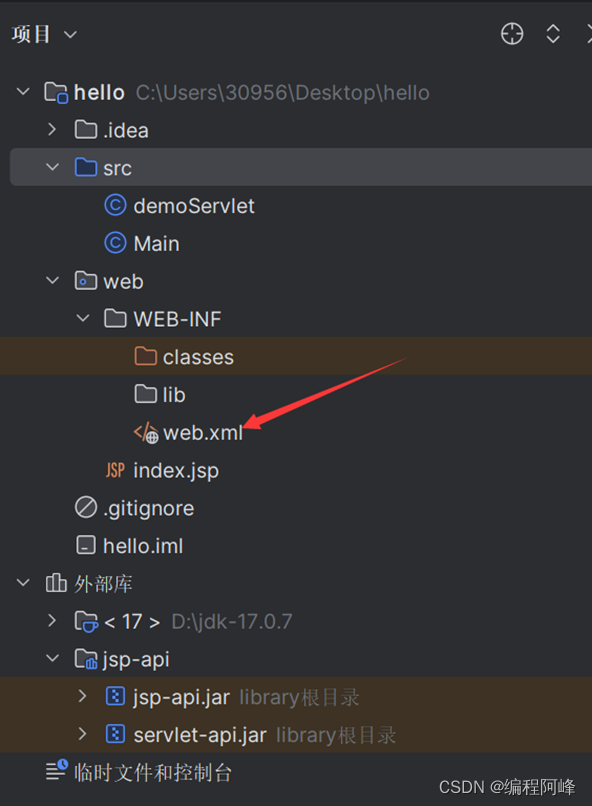Viewport: 592px width, 806px height.
Task: Click the JSP icon next to index.jsp
Action: click(115, 470)
